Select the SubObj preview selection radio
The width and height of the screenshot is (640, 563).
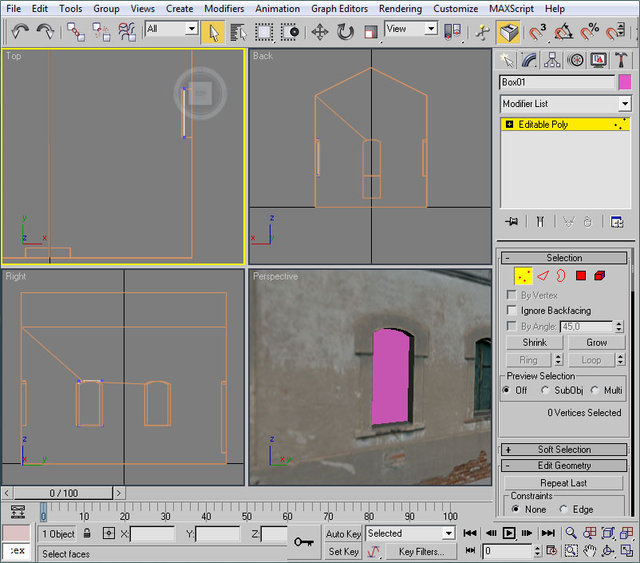pyautogui.click(x=546, y=390)
